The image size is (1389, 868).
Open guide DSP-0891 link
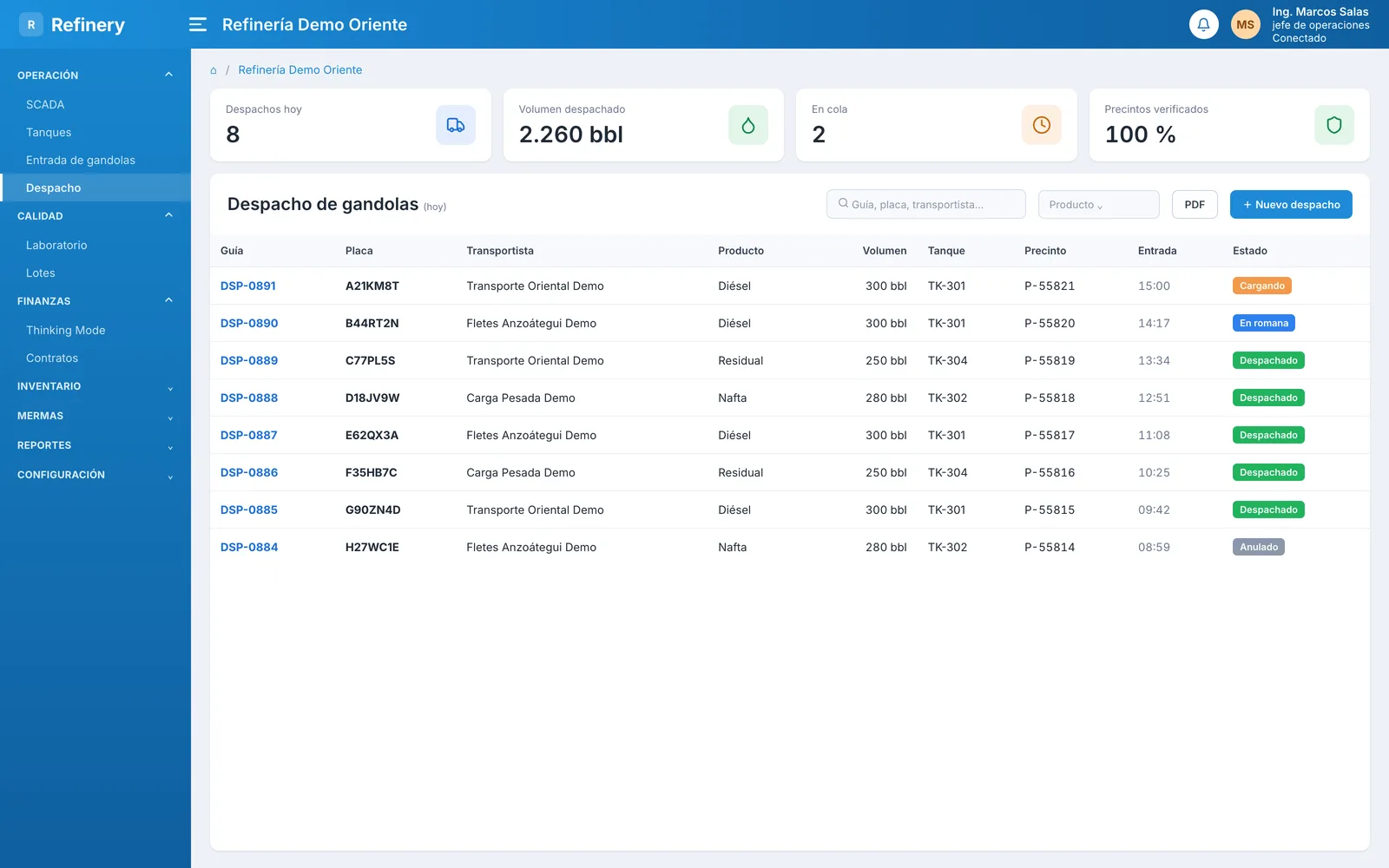[x=248, y=286]
